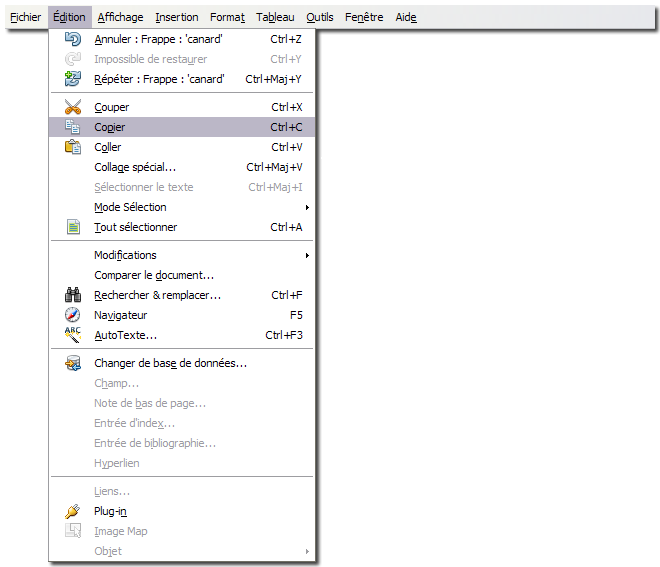Click the greyed Sélectionner le texte entry
The image size is (660, 567).
[x=182, y=187]
